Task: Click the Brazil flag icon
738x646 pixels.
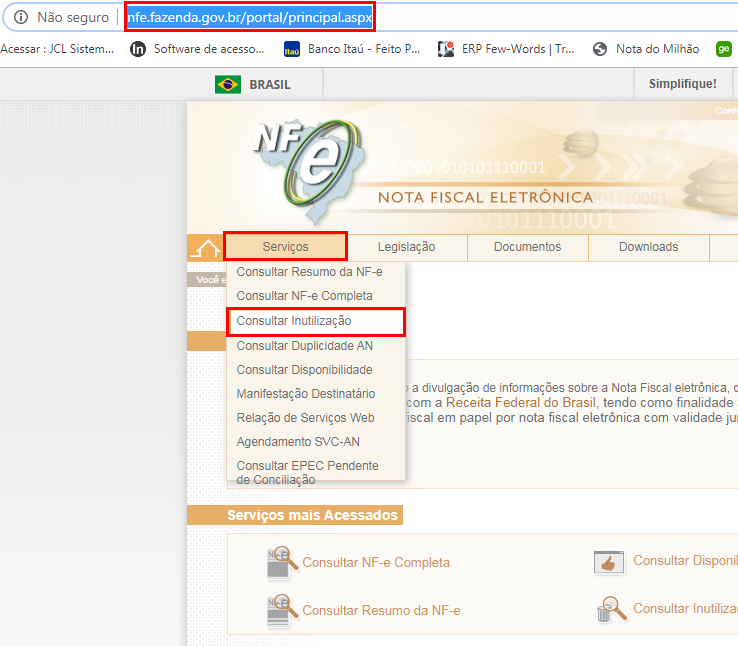Action: 228,85
